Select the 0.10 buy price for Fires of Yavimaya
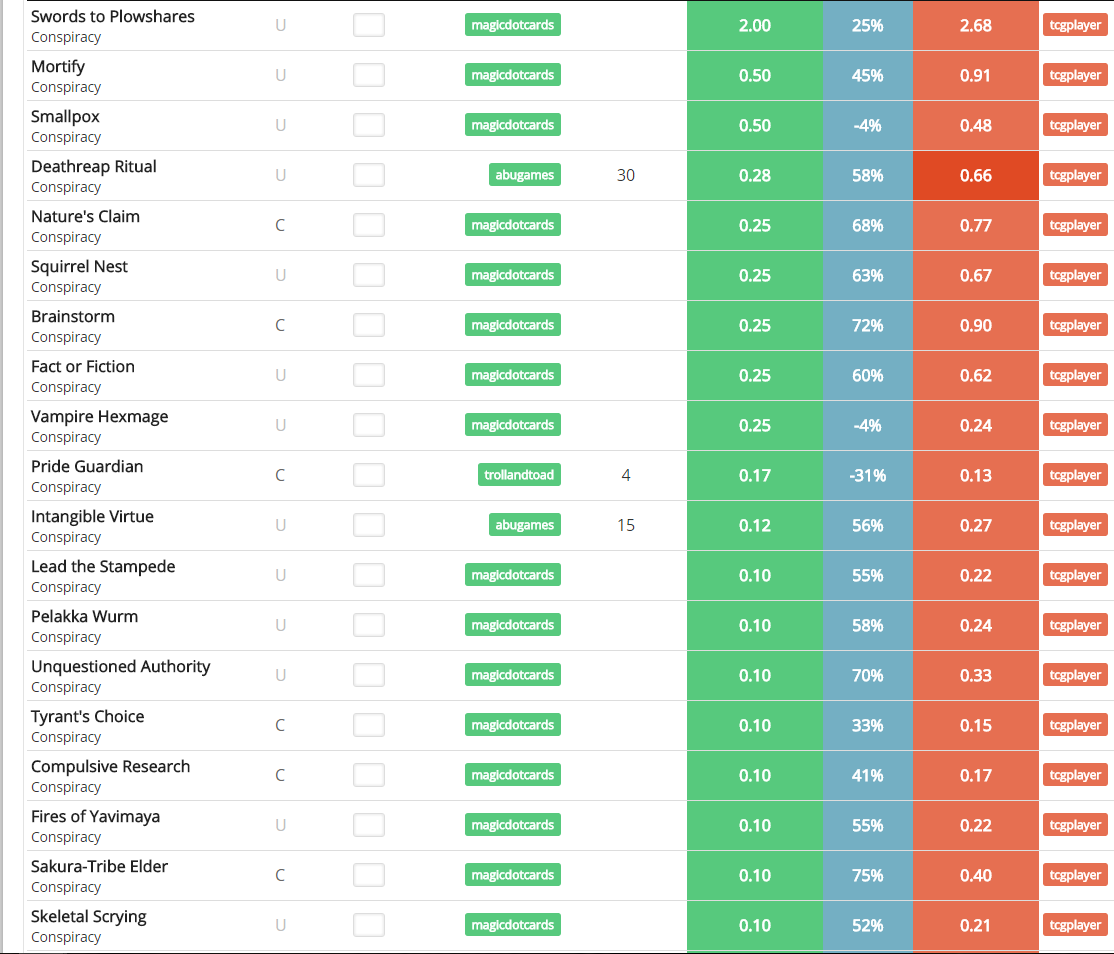Viewport: 1114px width, 954px height. point(754,825)
